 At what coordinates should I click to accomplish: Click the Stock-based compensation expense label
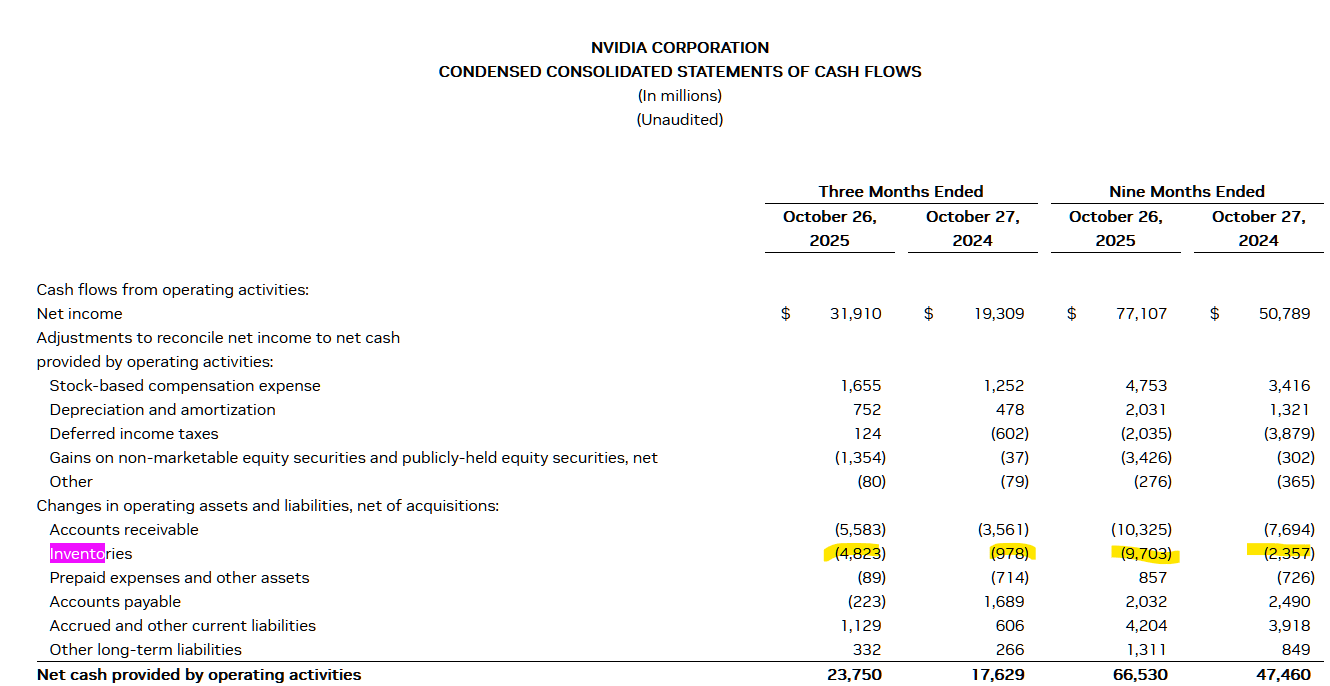[x=185, y=386]
